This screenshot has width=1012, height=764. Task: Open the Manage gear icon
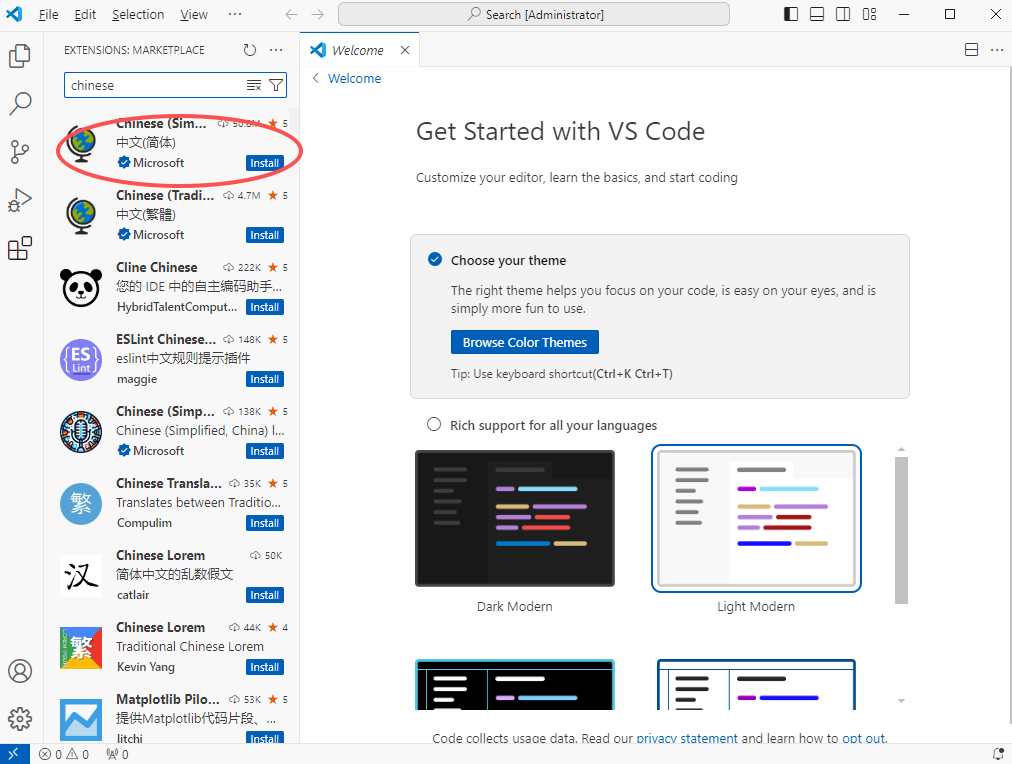(x=20, y=719)
